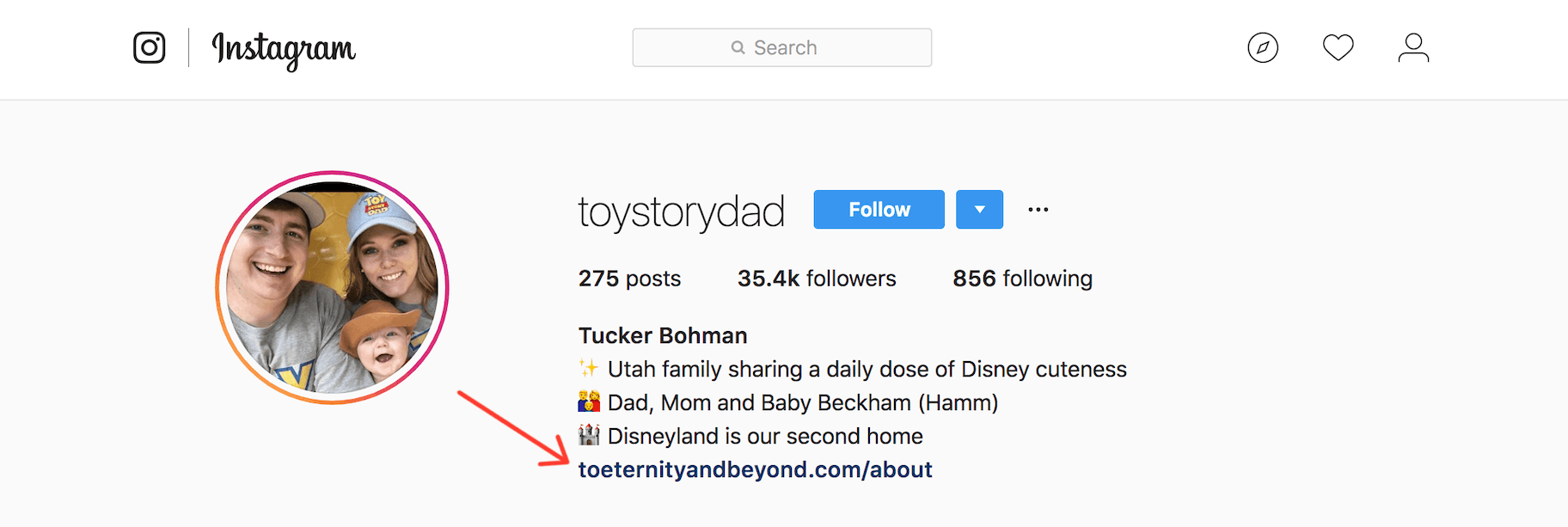Image resolution: width=1568 pixels, height=527 pixels.
Task: Click the castle emoji beside Disneyland line
Action: pos(589,436)
